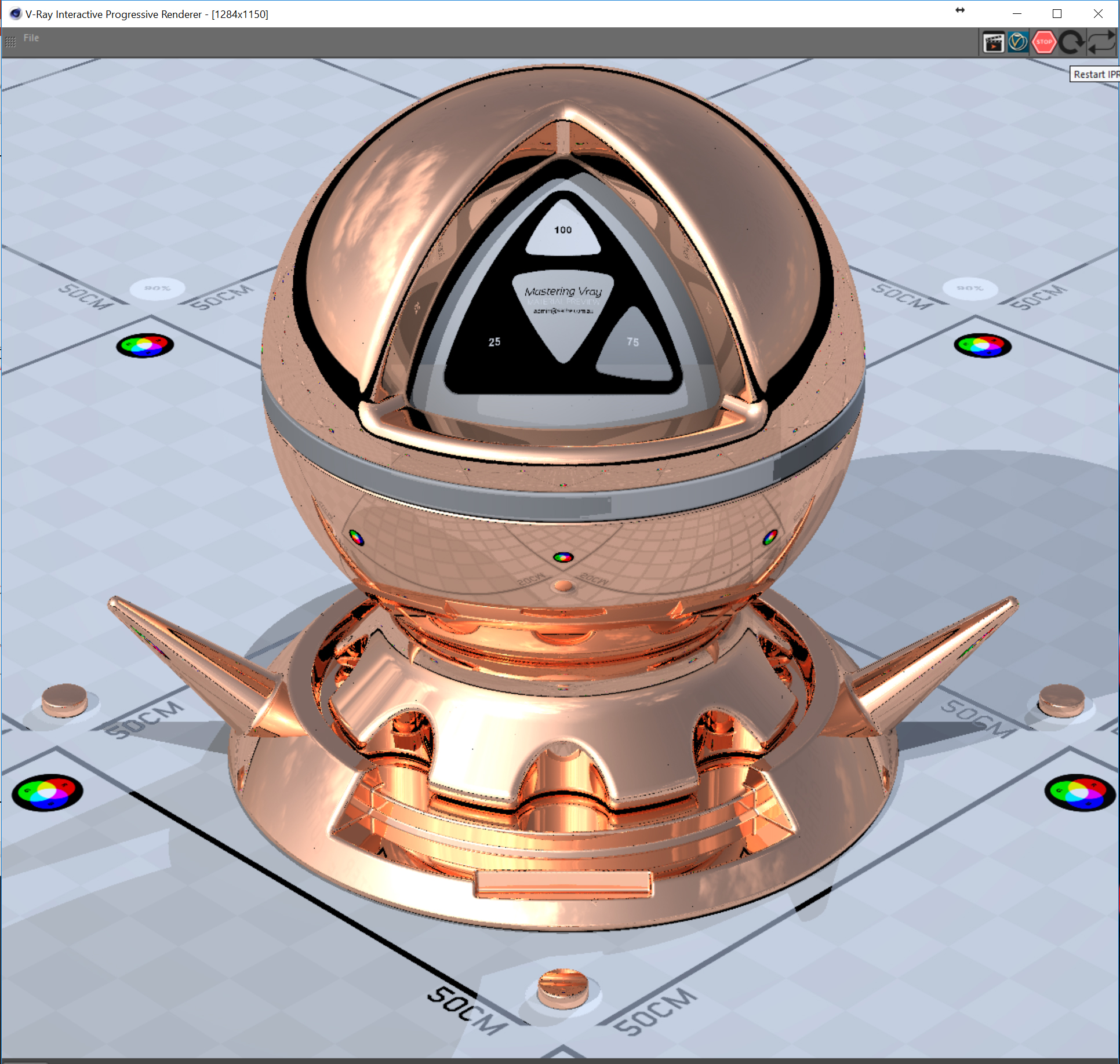This screenshot has width=1120, height=1064.
Task: Maximize the V-Ray renderer window
Action: pos(1057,14)
